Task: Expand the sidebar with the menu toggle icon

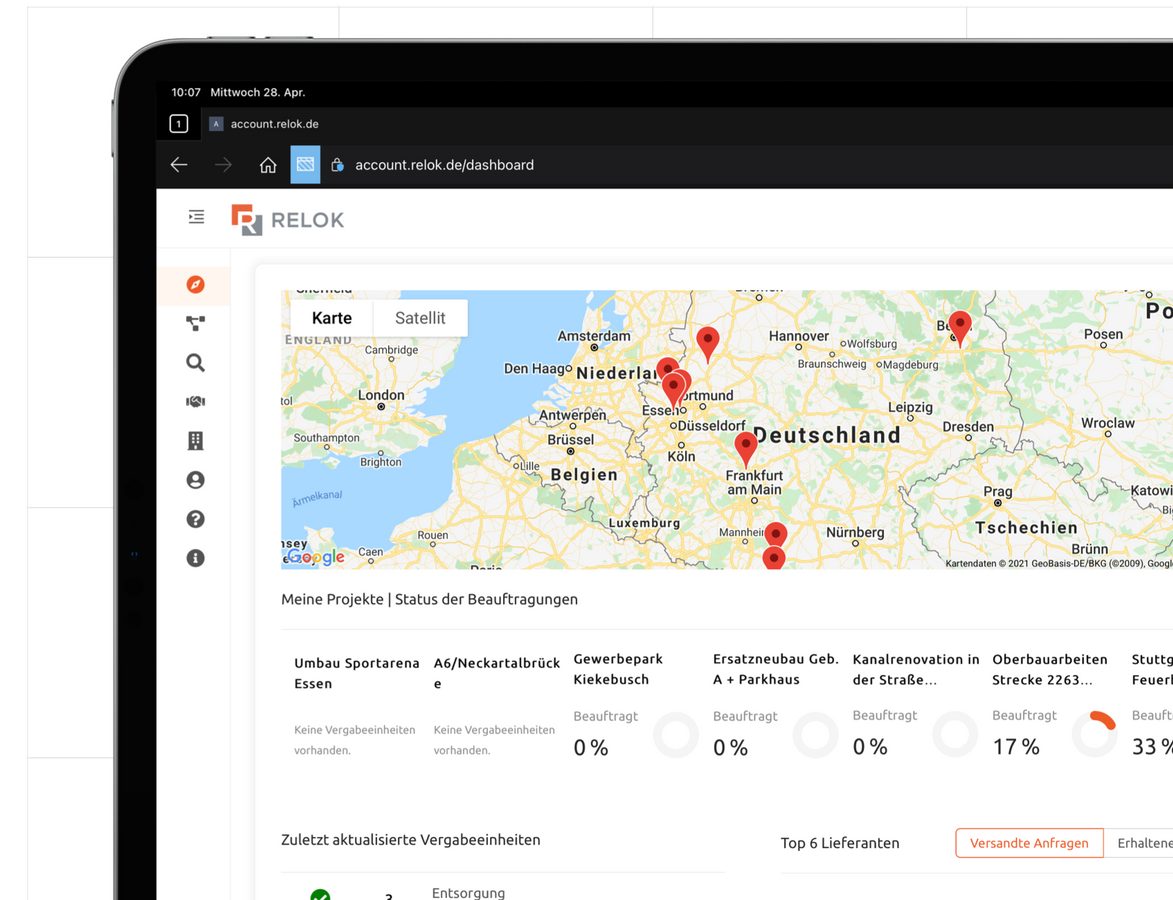Action: pyautogui.click(x=196, y=217)
